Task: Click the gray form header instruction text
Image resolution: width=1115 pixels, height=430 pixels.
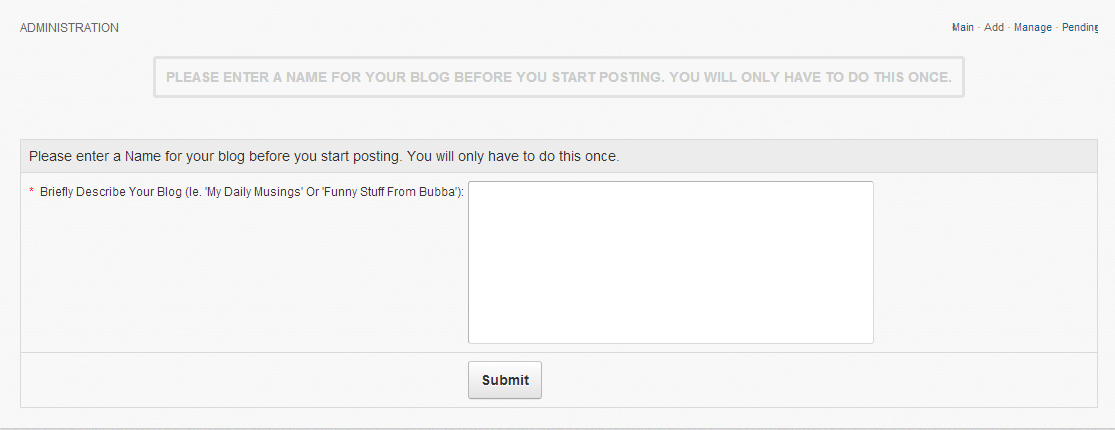Action: pos(324,157)
